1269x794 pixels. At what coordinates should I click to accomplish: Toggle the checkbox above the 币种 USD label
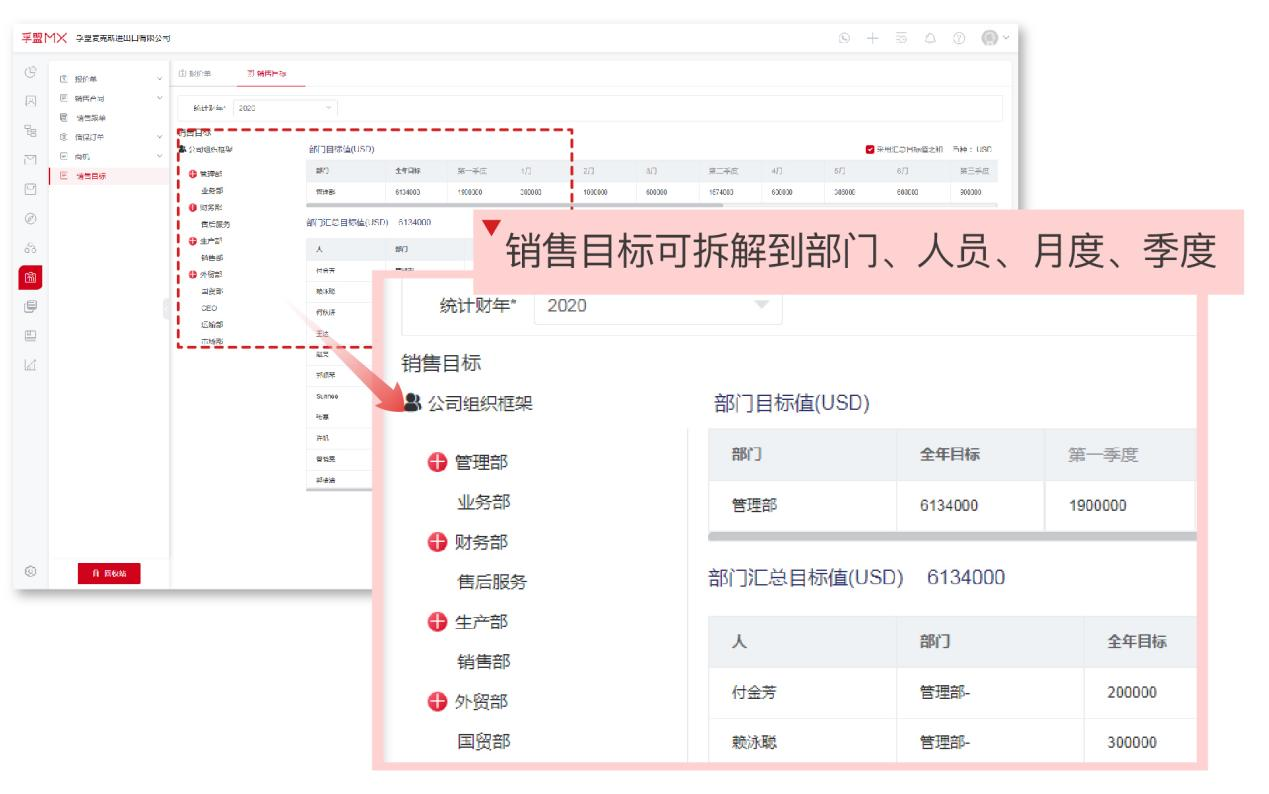point(869,150)
